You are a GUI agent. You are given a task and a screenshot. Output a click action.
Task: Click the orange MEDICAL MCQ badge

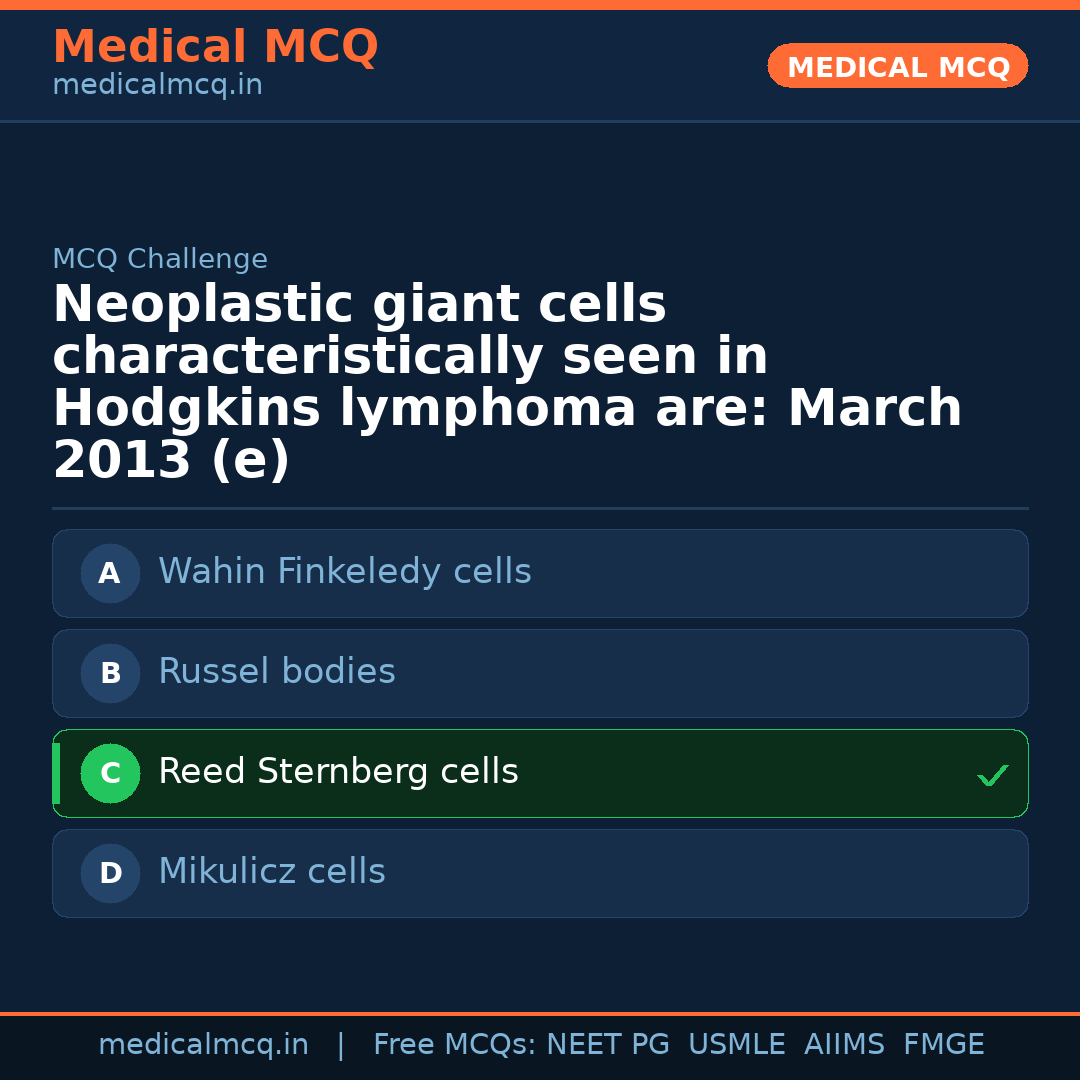[897, 67]
